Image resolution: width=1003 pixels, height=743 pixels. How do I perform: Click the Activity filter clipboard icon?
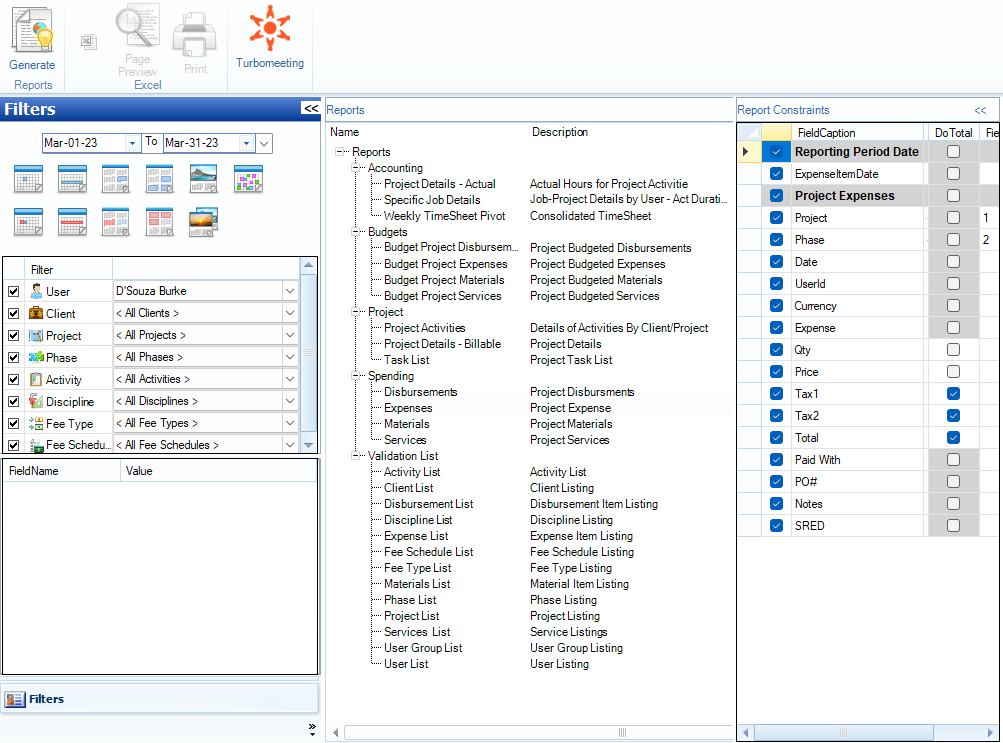coord(36,379)
